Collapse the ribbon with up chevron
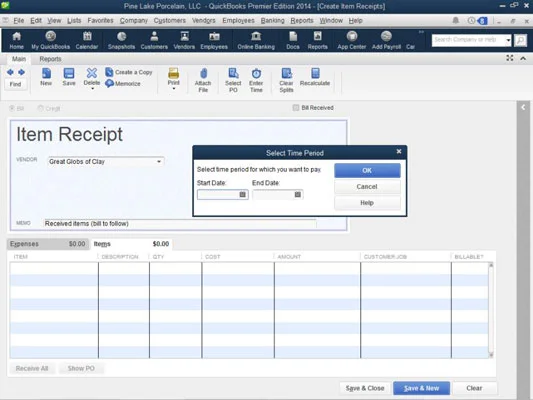This screenshot has height=400, width=533. point(523,58)
